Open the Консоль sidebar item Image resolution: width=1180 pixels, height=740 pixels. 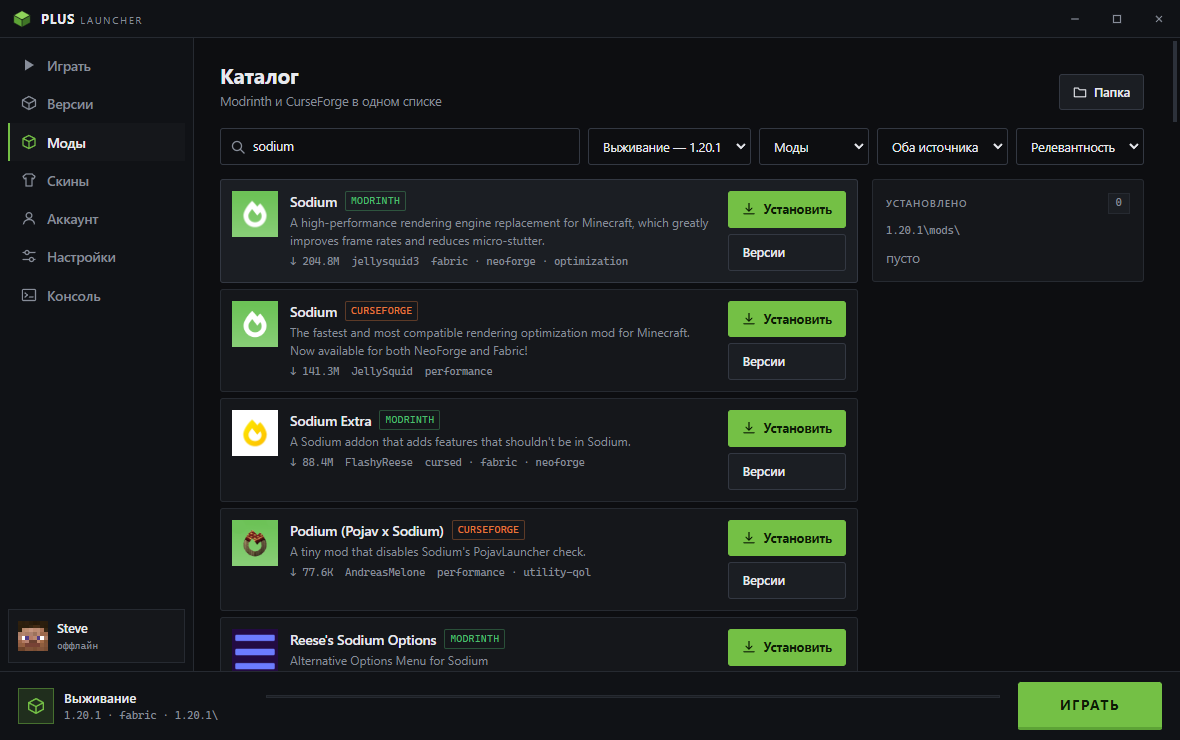click(96, 296)
